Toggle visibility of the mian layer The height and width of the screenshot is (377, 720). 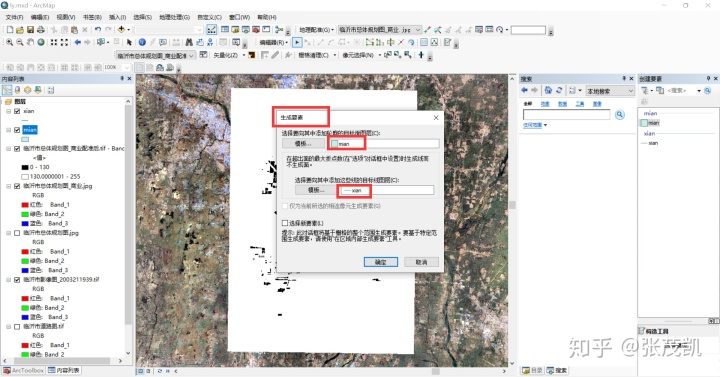click(17, 130)
